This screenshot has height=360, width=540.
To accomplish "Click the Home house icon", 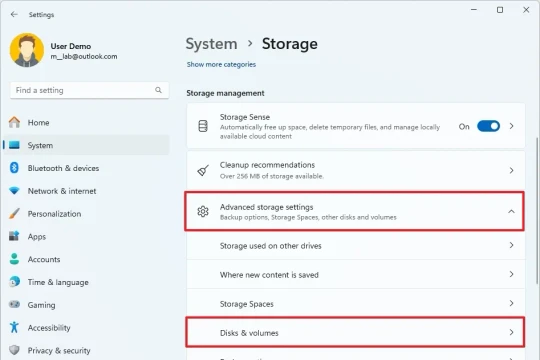I will point(14,122).
